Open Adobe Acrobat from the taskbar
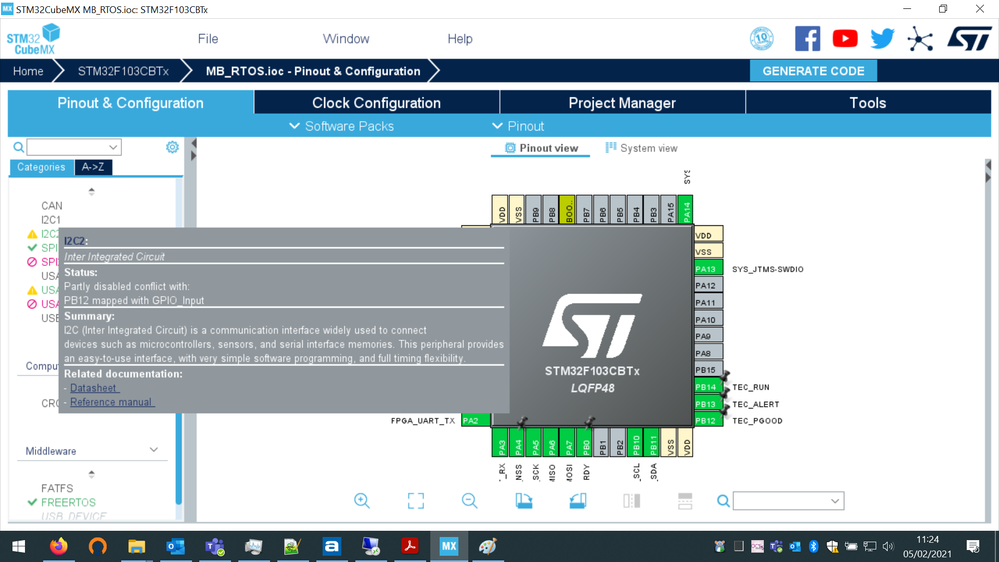 point(410,546)
